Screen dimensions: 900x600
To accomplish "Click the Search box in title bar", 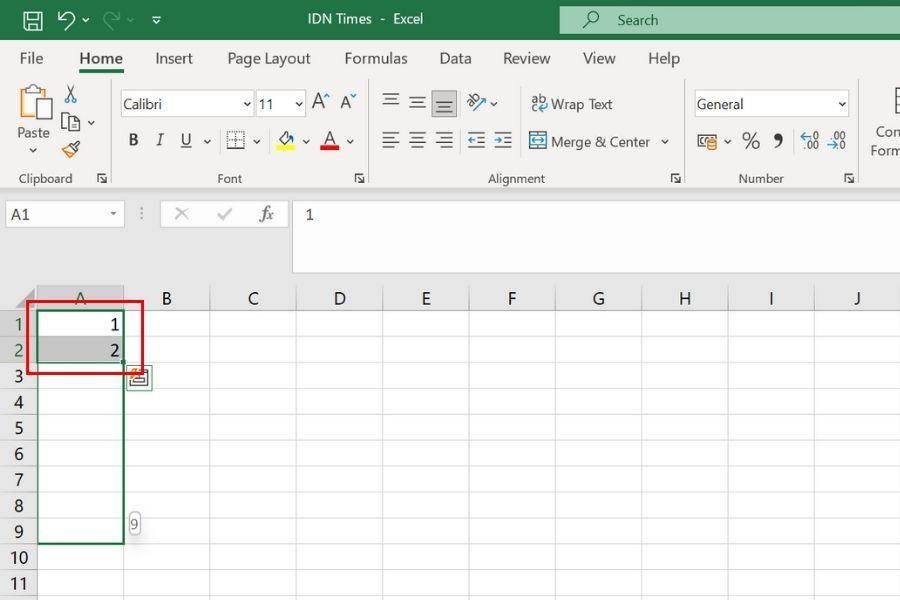I will [730, 20].
